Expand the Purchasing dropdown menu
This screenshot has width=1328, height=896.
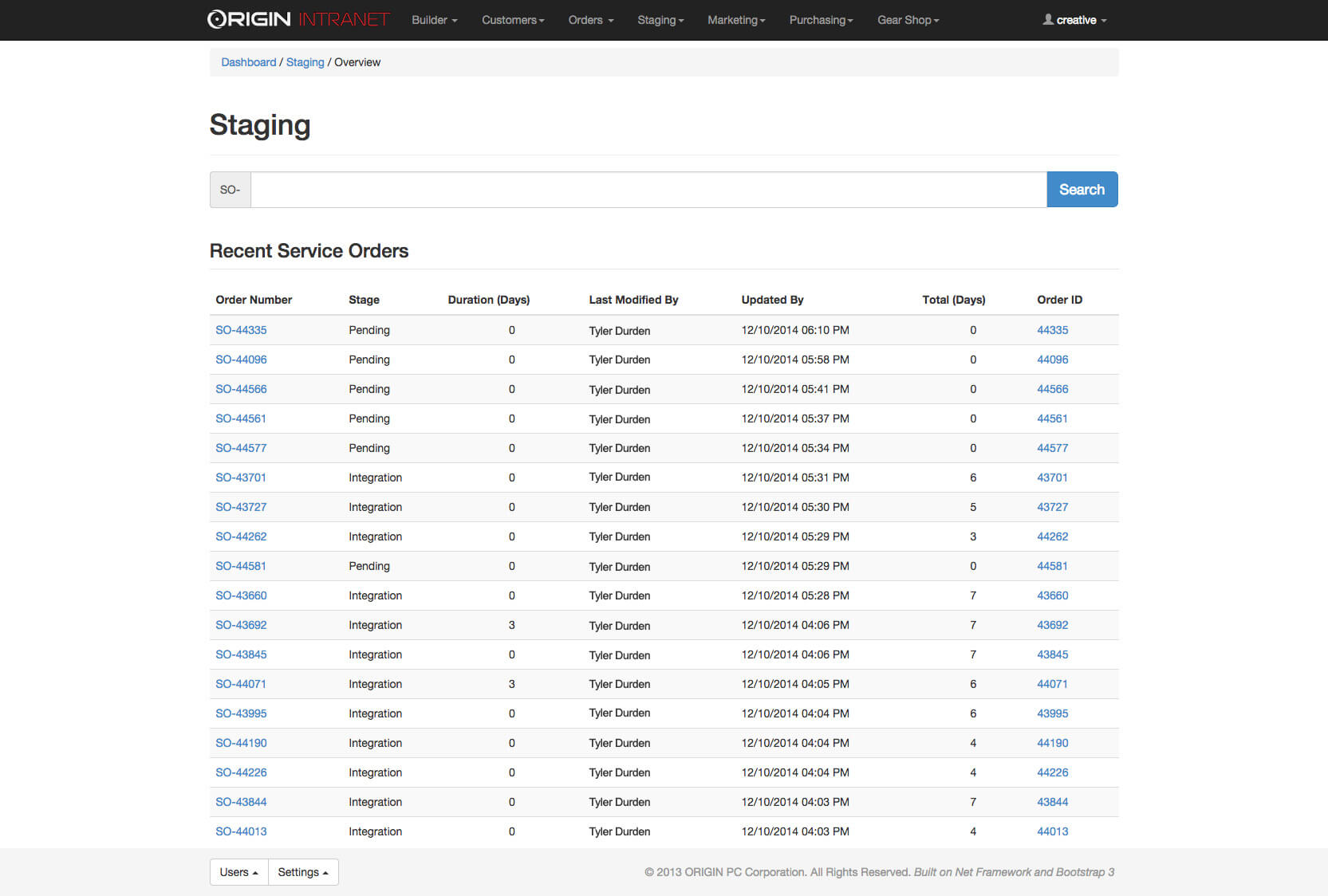pyautogui.click(x=821, y=20)
